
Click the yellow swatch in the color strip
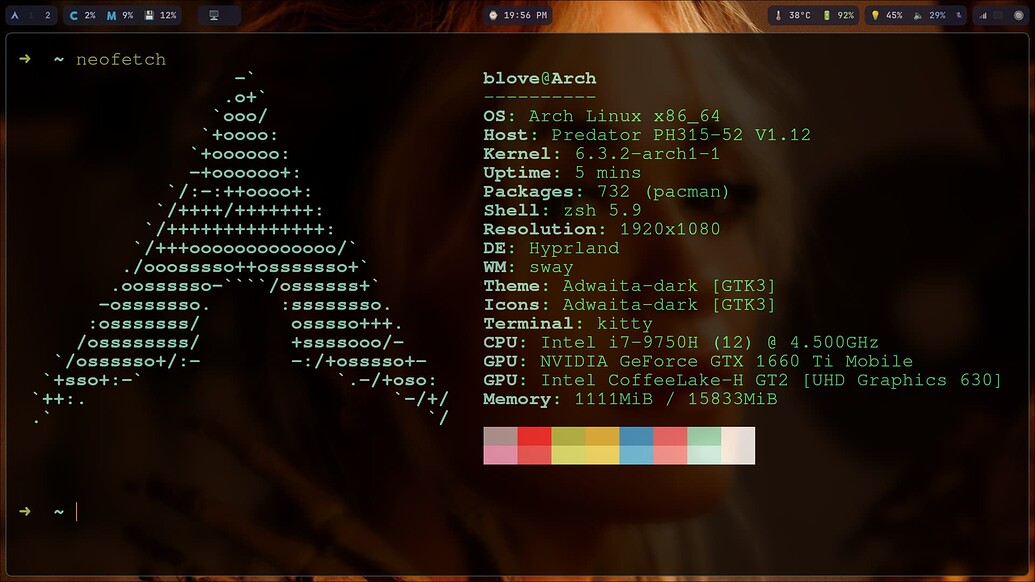(600, 444)
